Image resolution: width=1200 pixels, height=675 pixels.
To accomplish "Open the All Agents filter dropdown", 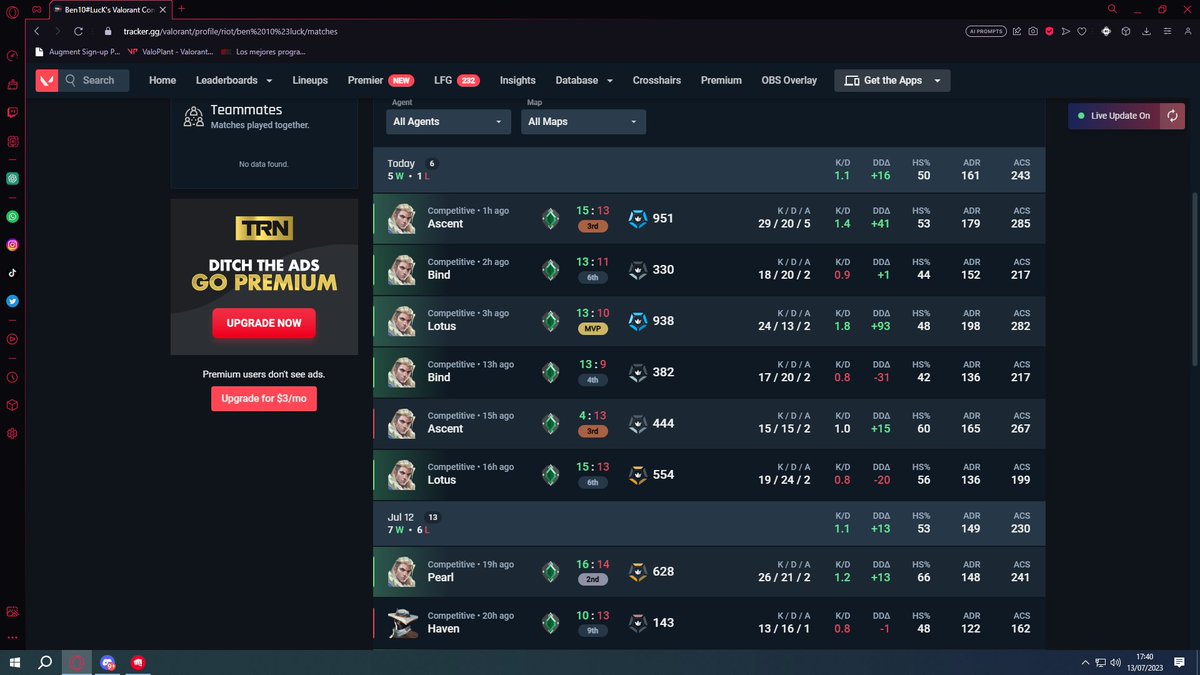I will 448,122.
